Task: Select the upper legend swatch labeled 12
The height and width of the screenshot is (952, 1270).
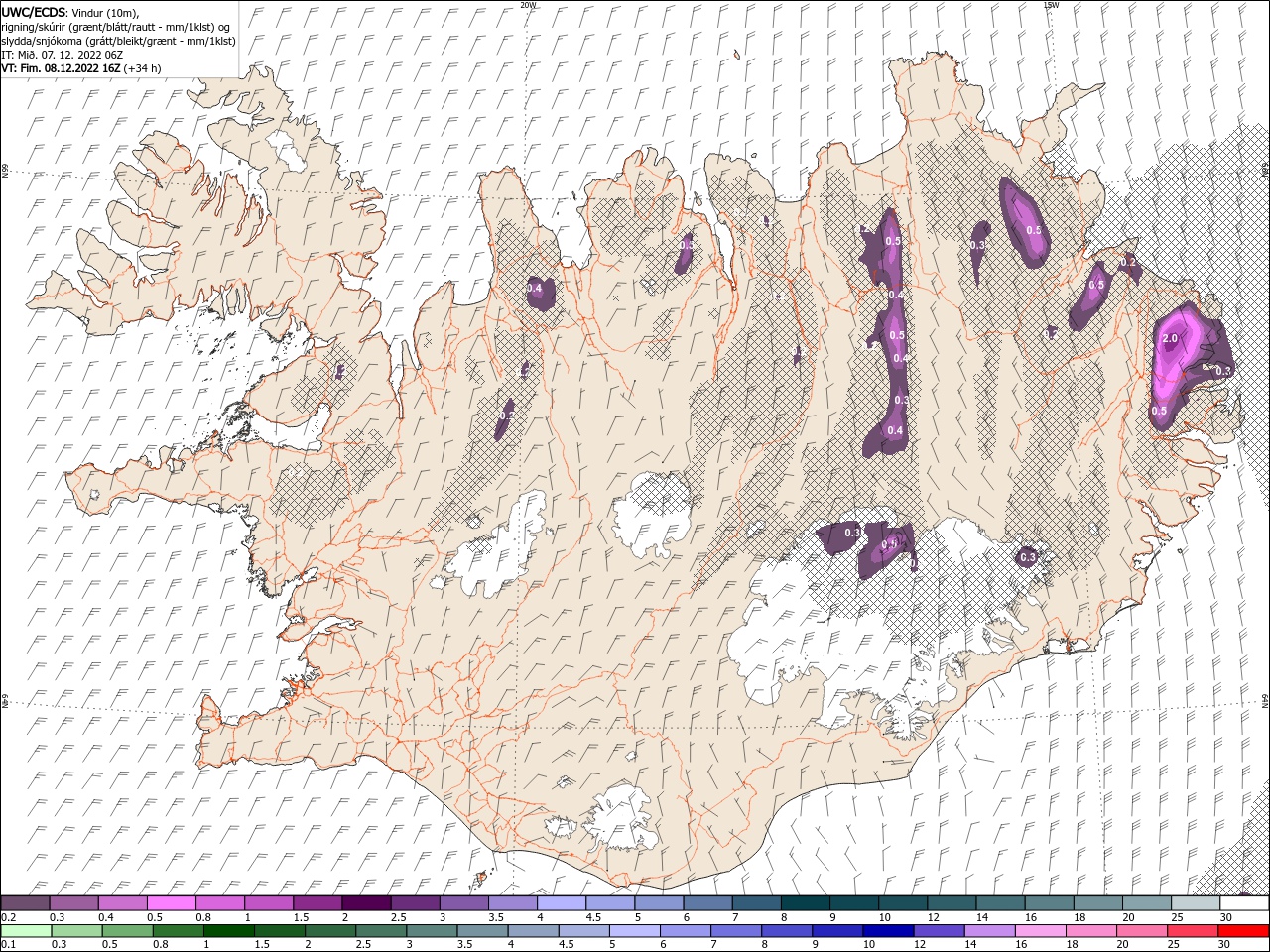Action: 952,903
